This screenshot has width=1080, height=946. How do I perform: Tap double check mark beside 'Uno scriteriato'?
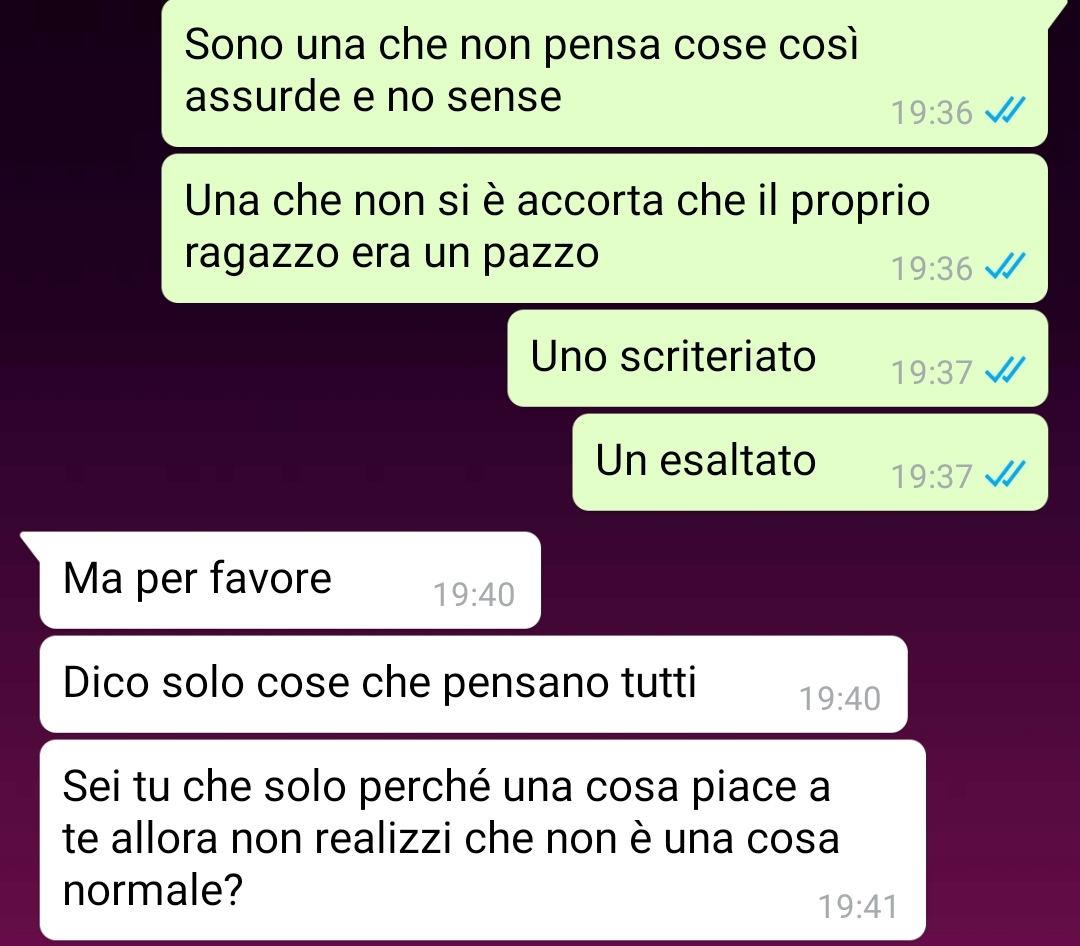1005,370
